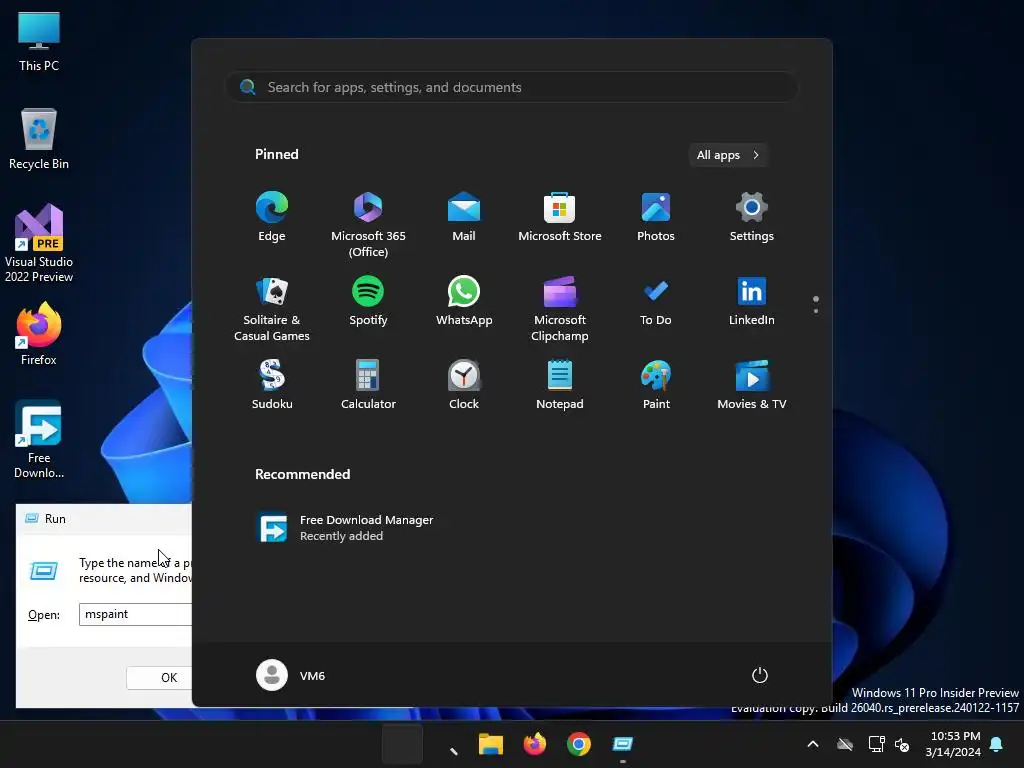This screenshot has height=768, width=1024.
Task: Open the To Do app
Action: click(656, 302)
